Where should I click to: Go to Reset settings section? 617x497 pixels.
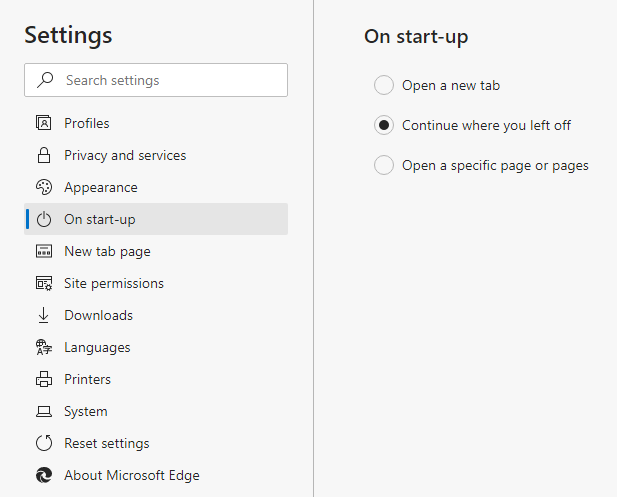[156, 443]
